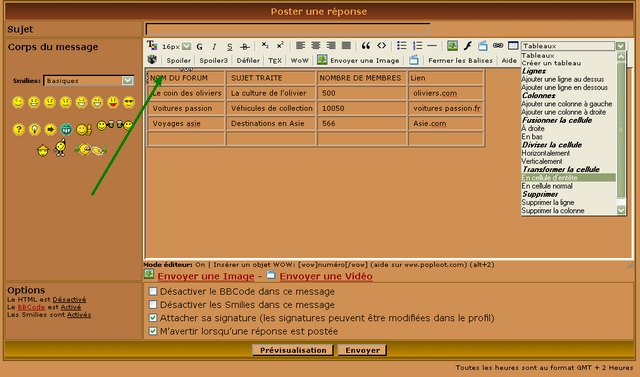Insert the tongue-out red mouth smiley
The image size is (640, 377).
point(113,102)
